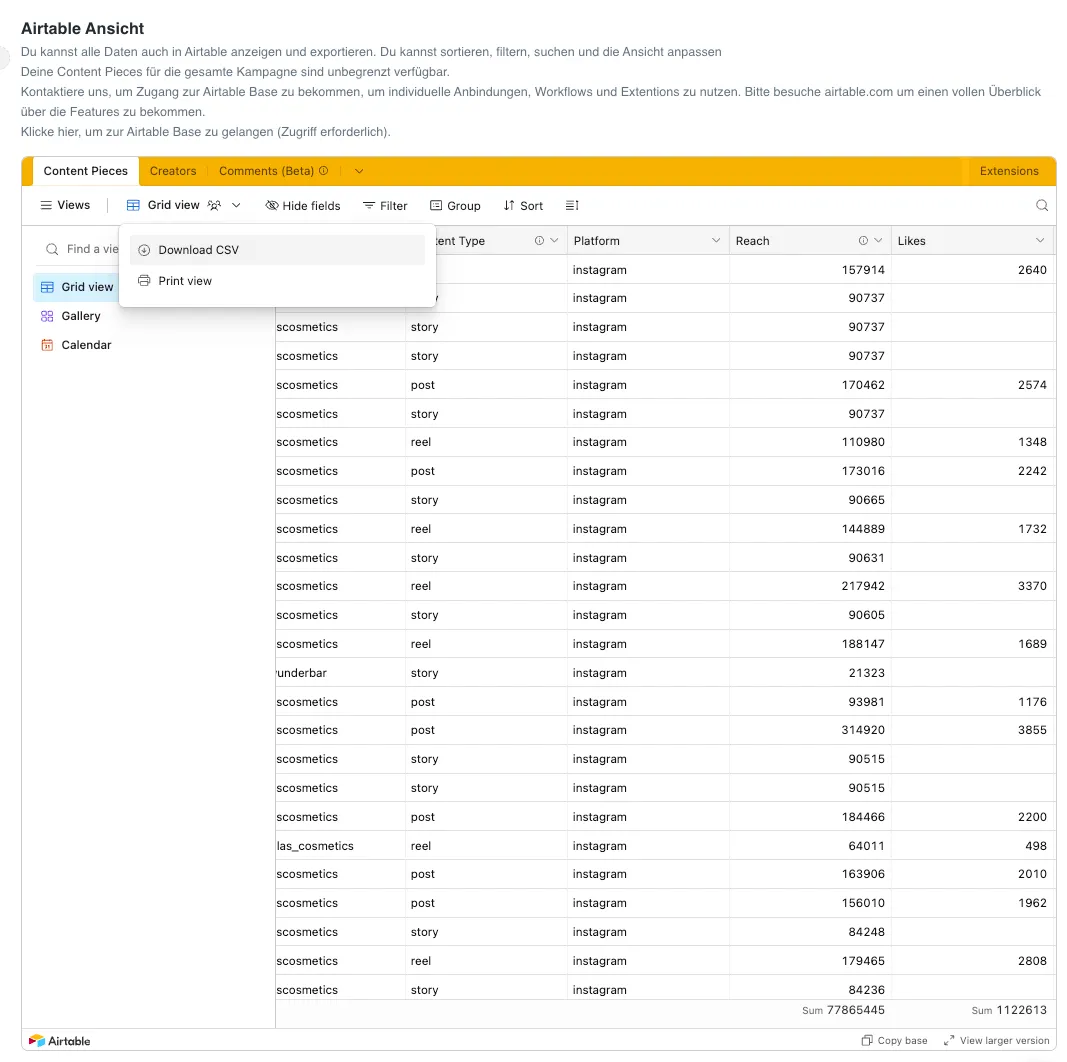Viewport: 1067px width, 1062px height.
Task: Click the Reach cell 93981
Action: point(810,701)
